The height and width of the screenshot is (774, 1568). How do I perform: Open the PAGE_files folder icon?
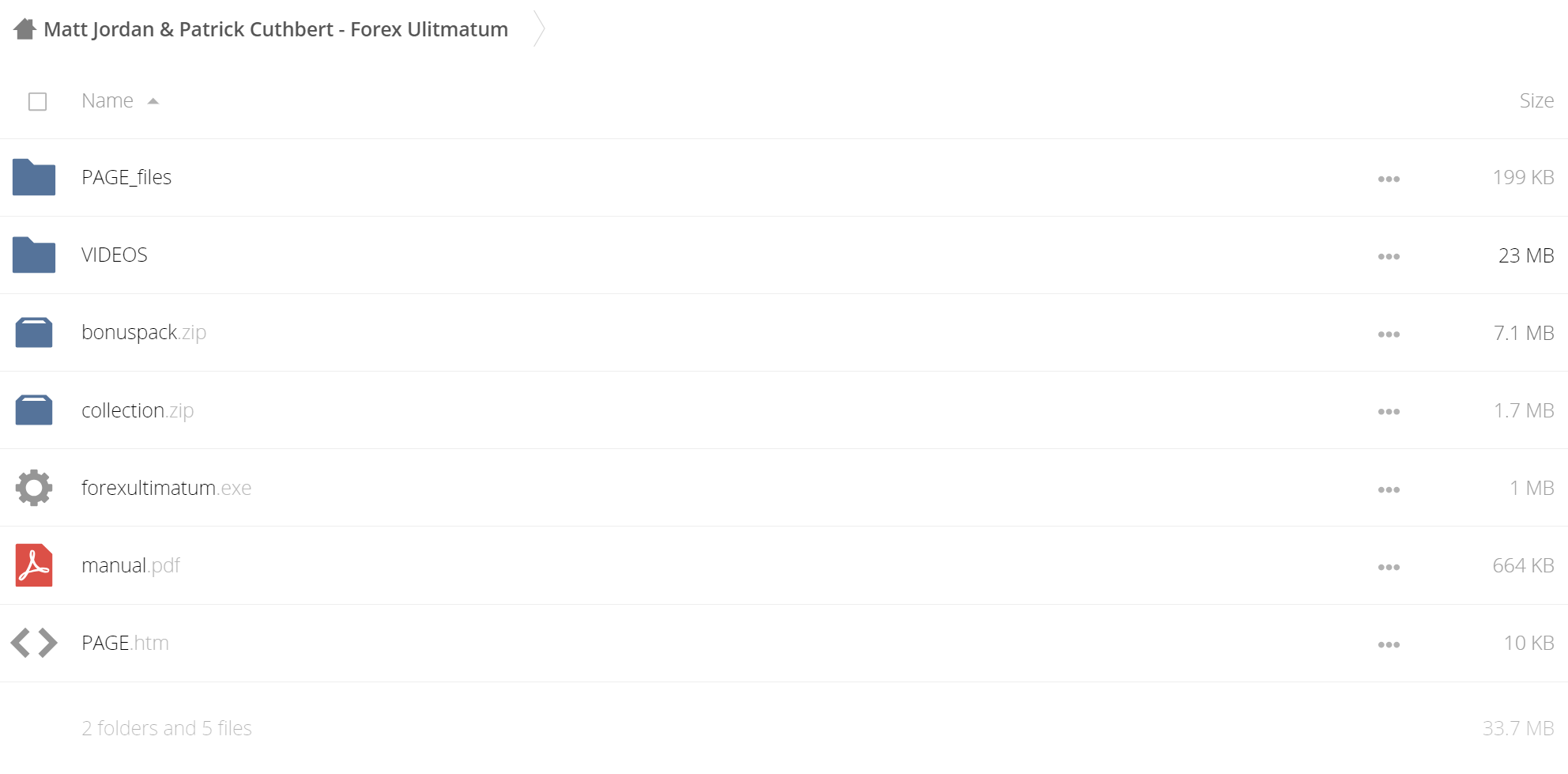34,177
